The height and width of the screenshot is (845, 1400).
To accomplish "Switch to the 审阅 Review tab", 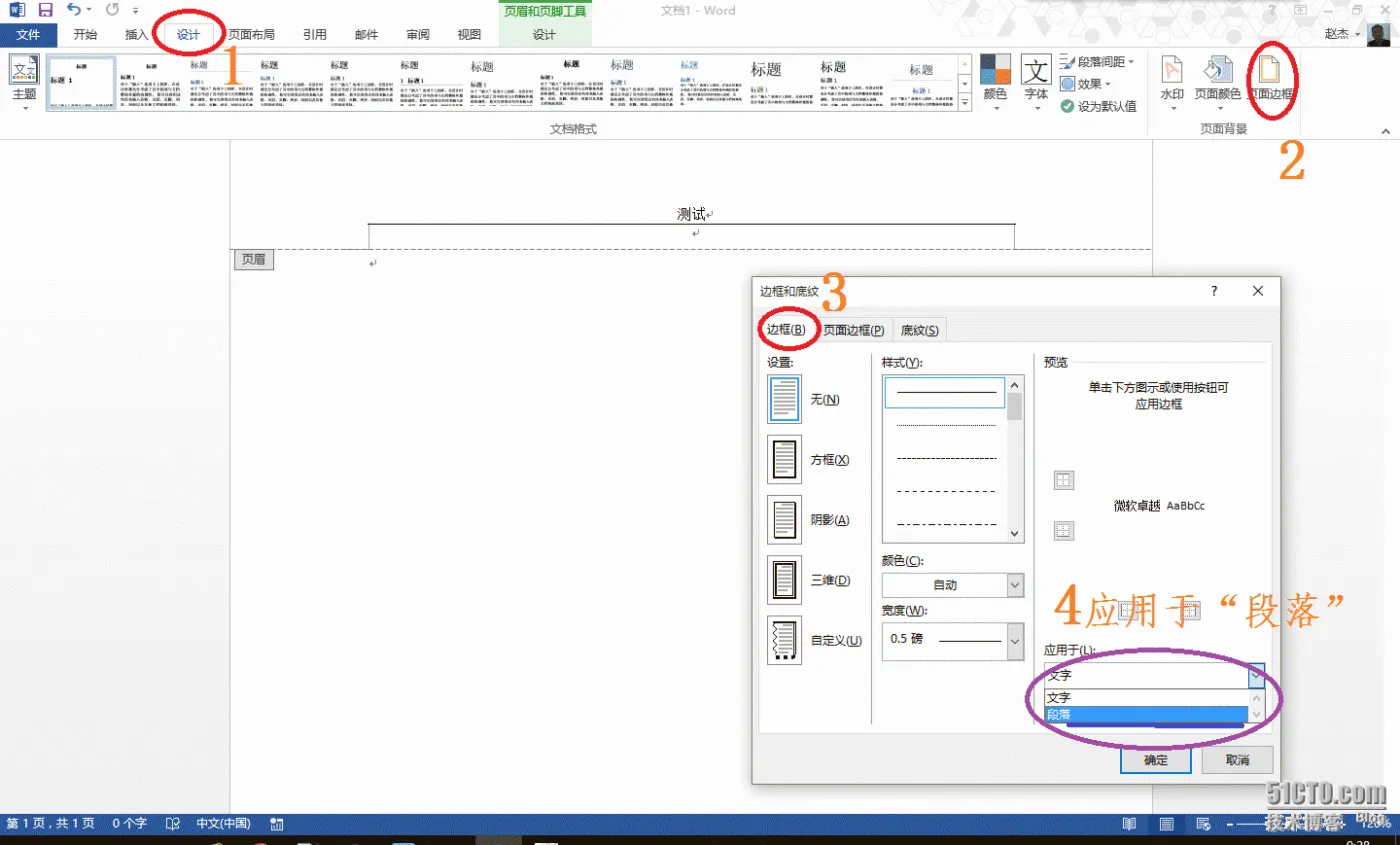I will [x=418, y=34].
